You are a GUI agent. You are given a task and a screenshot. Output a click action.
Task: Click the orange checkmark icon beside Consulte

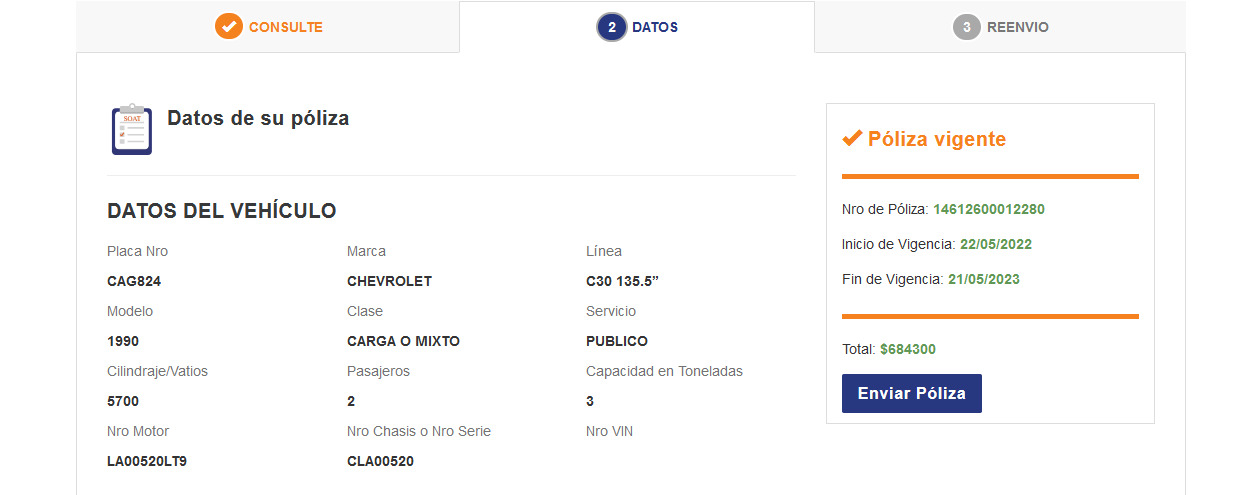pos(229,27)
